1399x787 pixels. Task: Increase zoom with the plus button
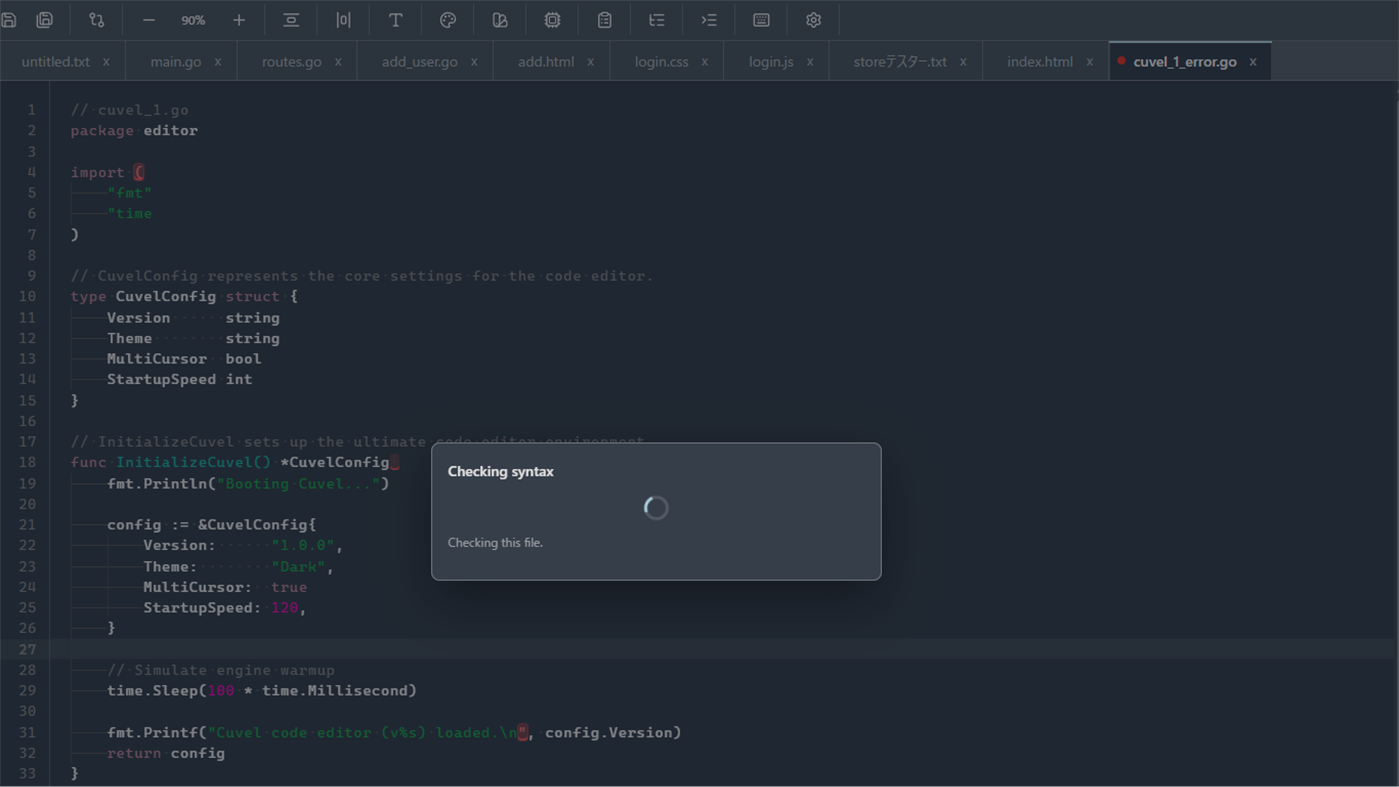pos(239,20)
